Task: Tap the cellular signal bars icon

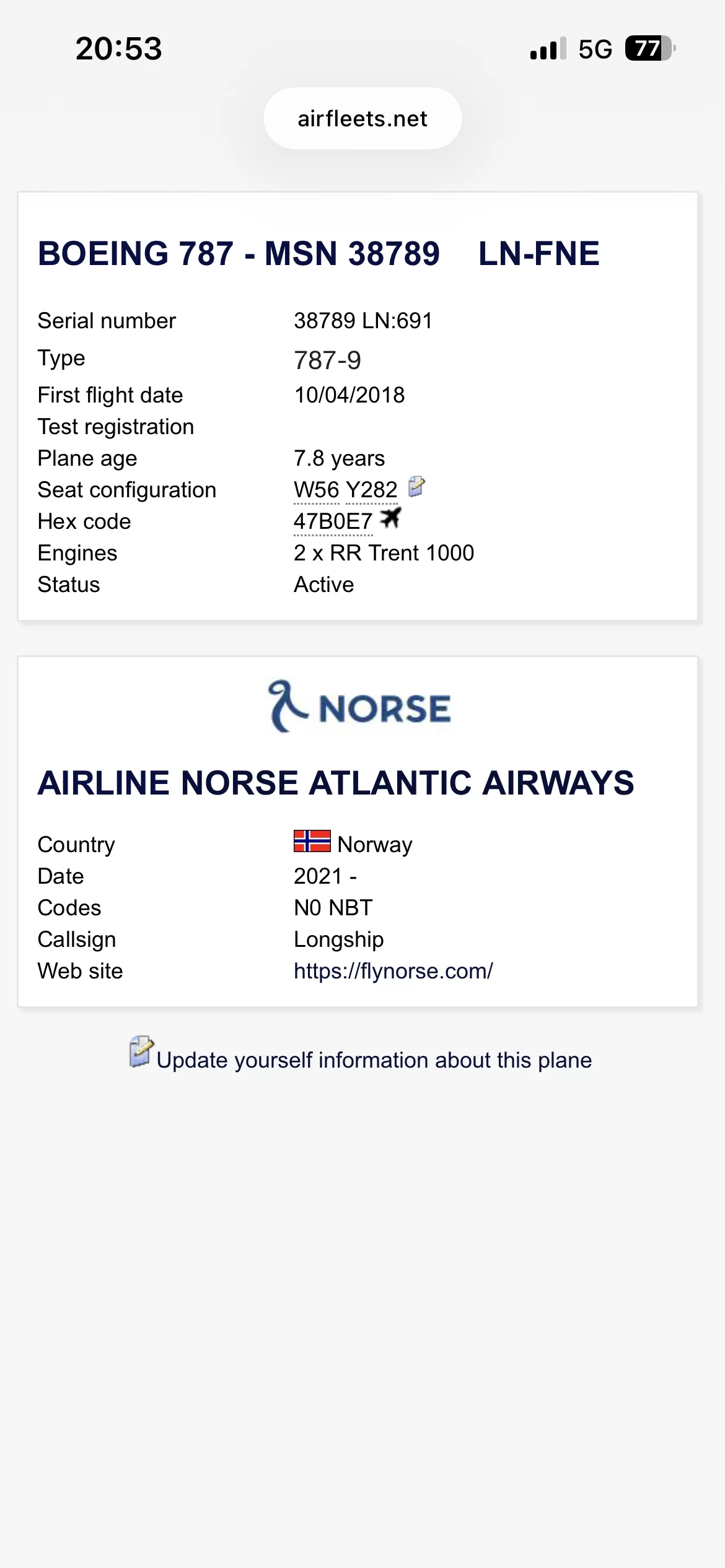Action: [x=548, y=48]
